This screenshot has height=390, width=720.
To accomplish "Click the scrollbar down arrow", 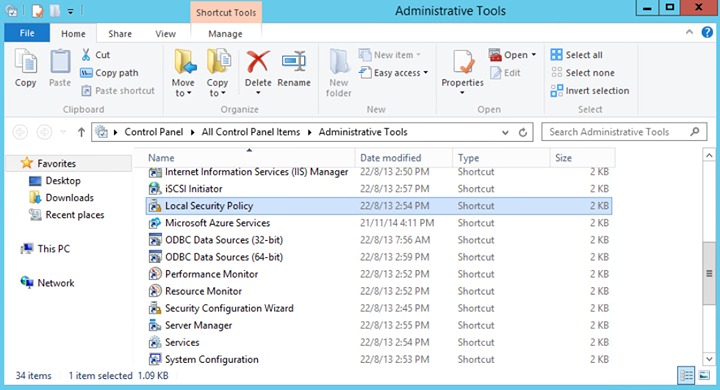I will click(709, 359).
